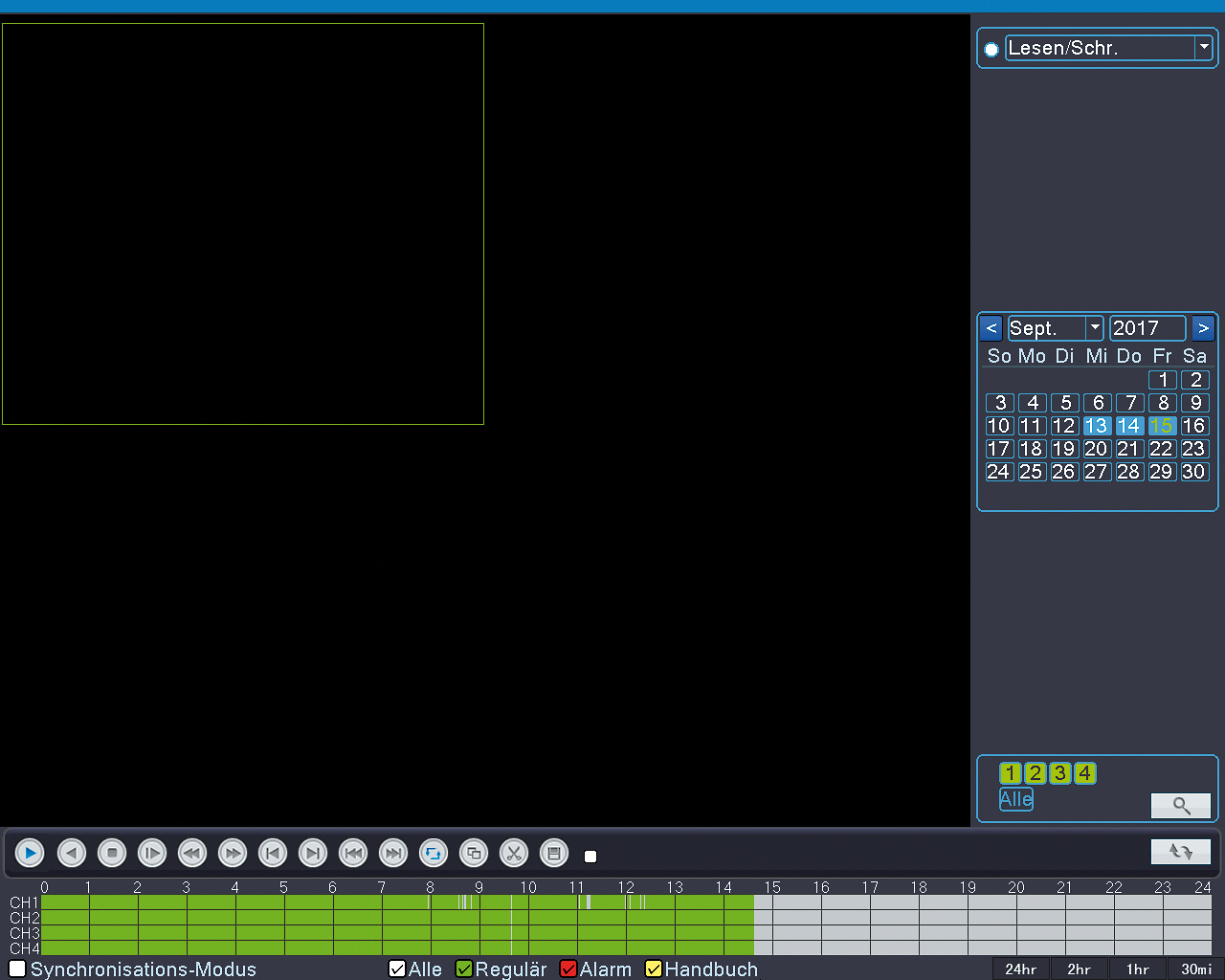
Task: Switch timeline to 30mi view
Action: [x=1196, y=969]
